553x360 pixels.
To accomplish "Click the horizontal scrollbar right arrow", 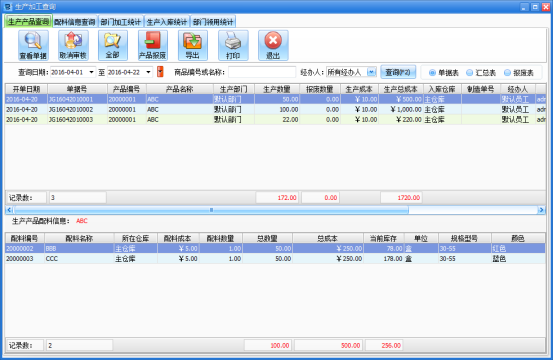I will pyautogui.click(x=541, y=210).
